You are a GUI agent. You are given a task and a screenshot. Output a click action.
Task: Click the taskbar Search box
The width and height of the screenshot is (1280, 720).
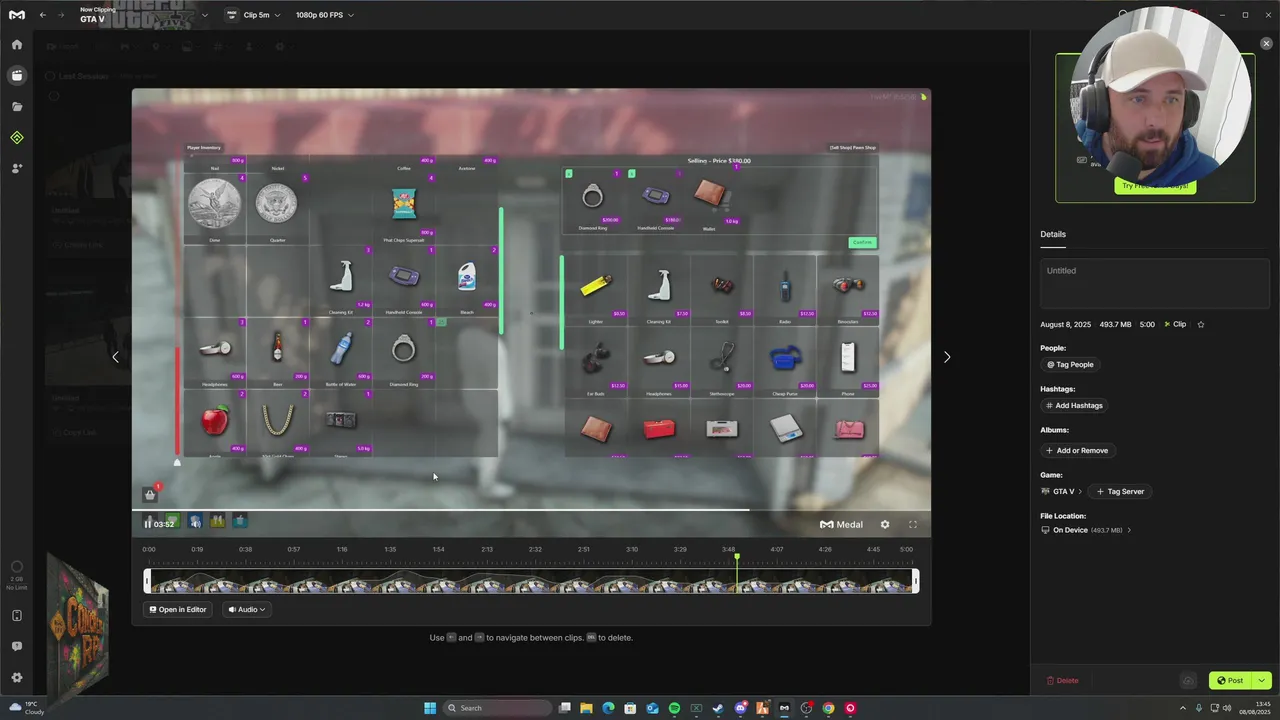498,708
